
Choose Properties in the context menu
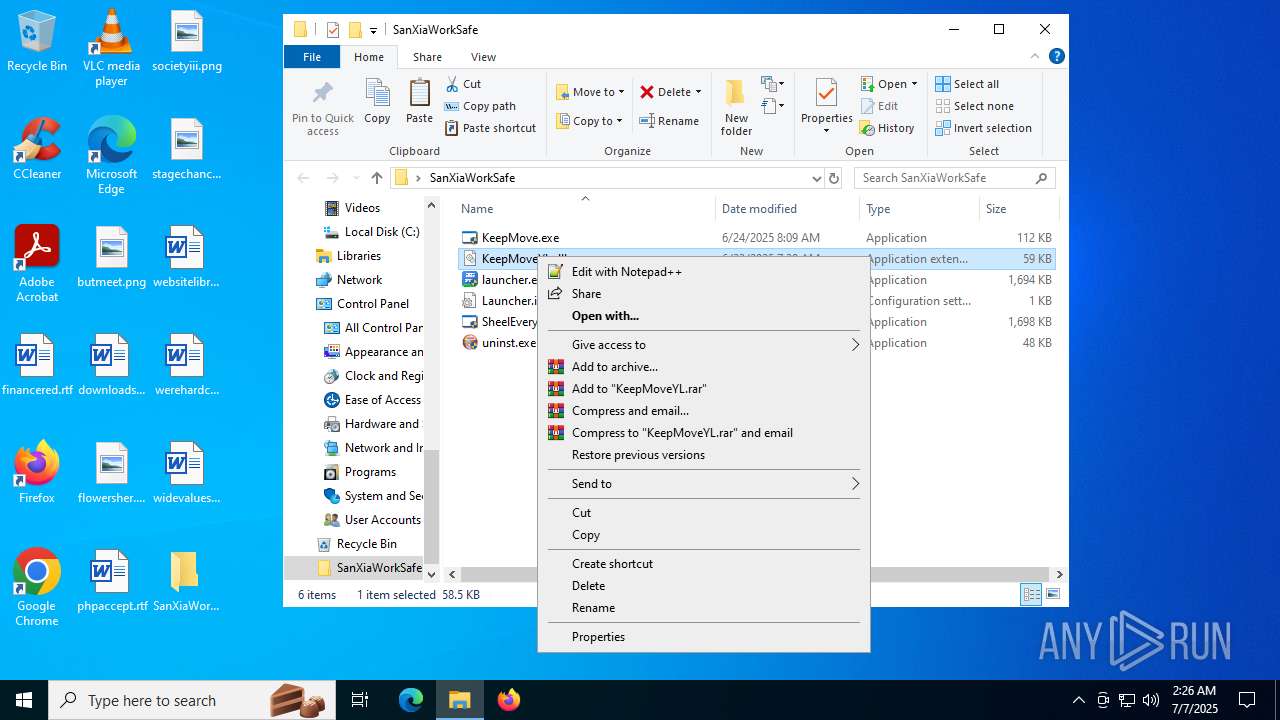(x=598, y=637)
